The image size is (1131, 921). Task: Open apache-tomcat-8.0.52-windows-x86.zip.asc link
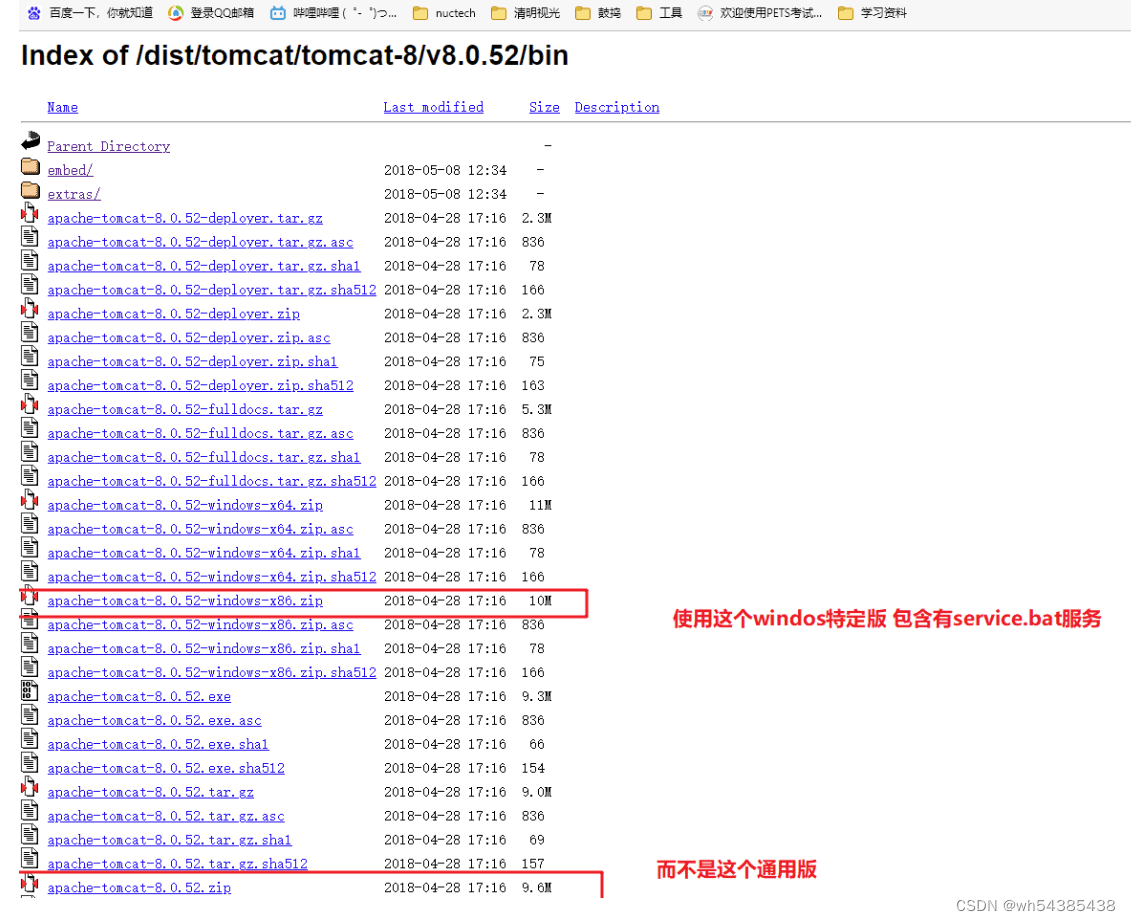point(201,625)
